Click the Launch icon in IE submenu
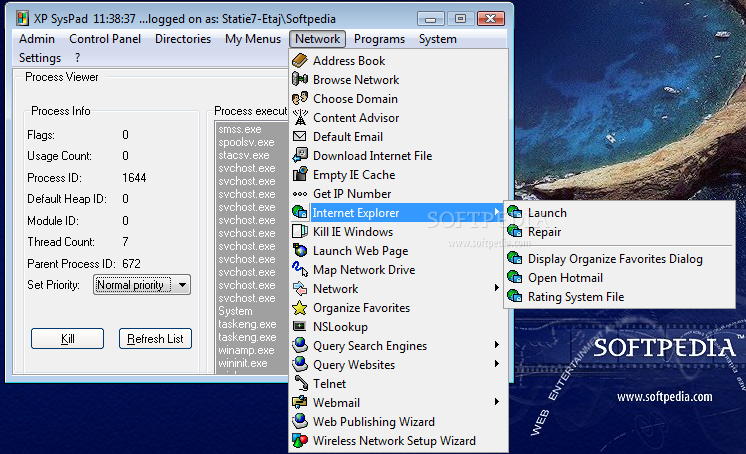This screenshot has width=746, height=454. click(515, 212)
